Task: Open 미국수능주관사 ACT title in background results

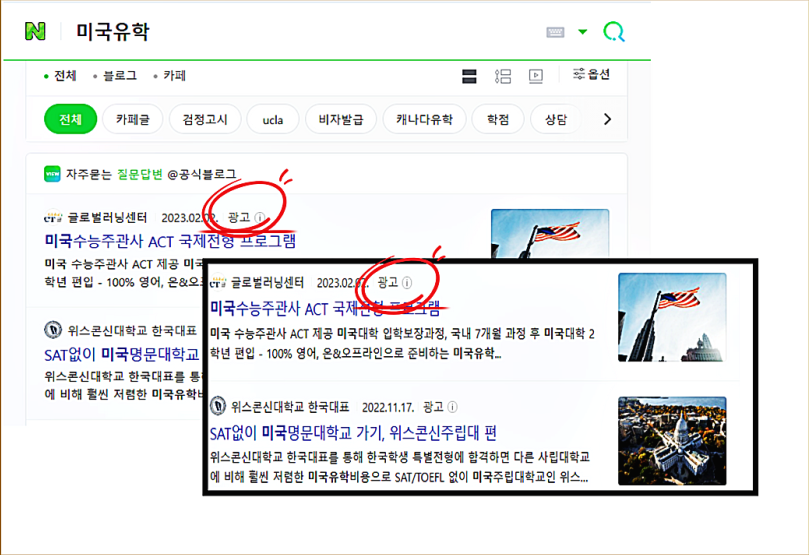Action: (x=170, y=241)
